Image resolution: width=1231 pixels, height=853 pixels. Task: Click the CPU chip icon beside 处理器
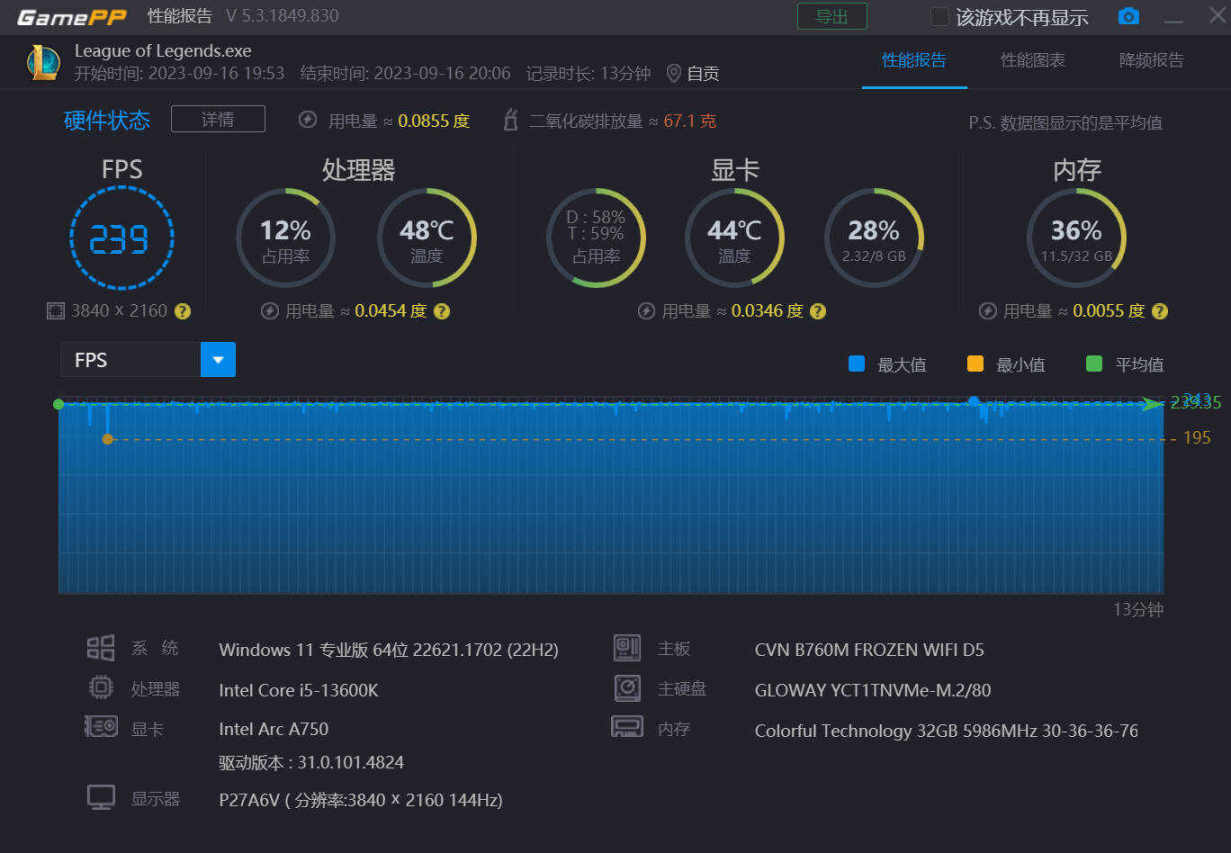100,688
